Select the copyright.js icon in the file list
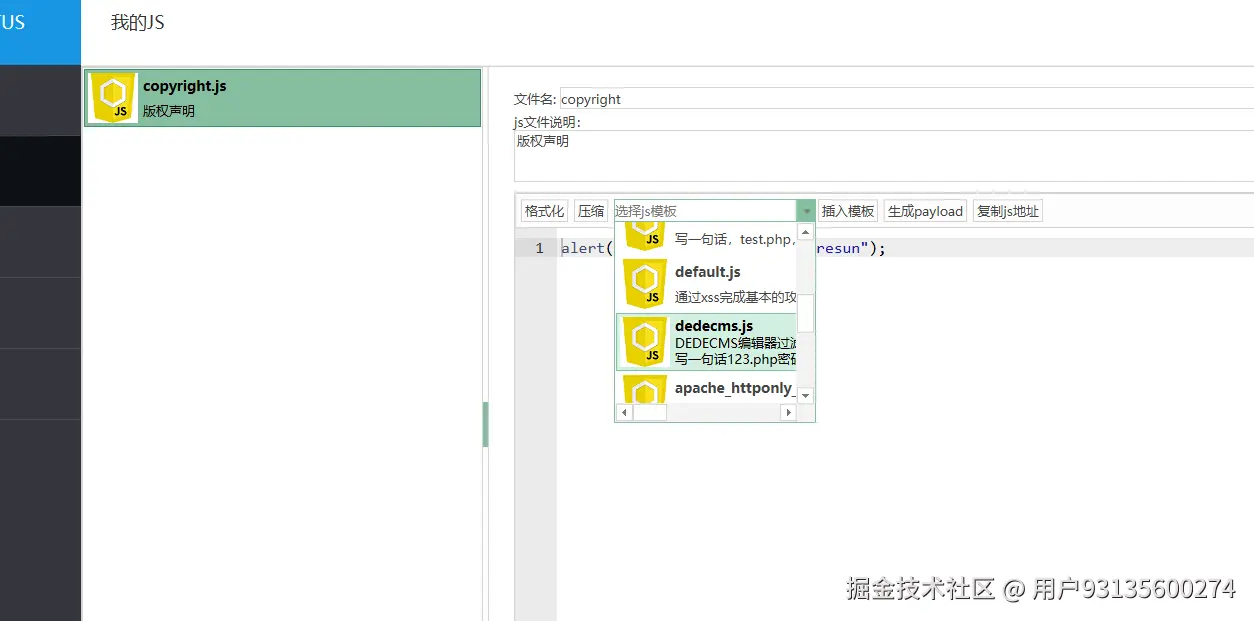The width and height of the screenshot is (1254, 621). pos(112,97)
